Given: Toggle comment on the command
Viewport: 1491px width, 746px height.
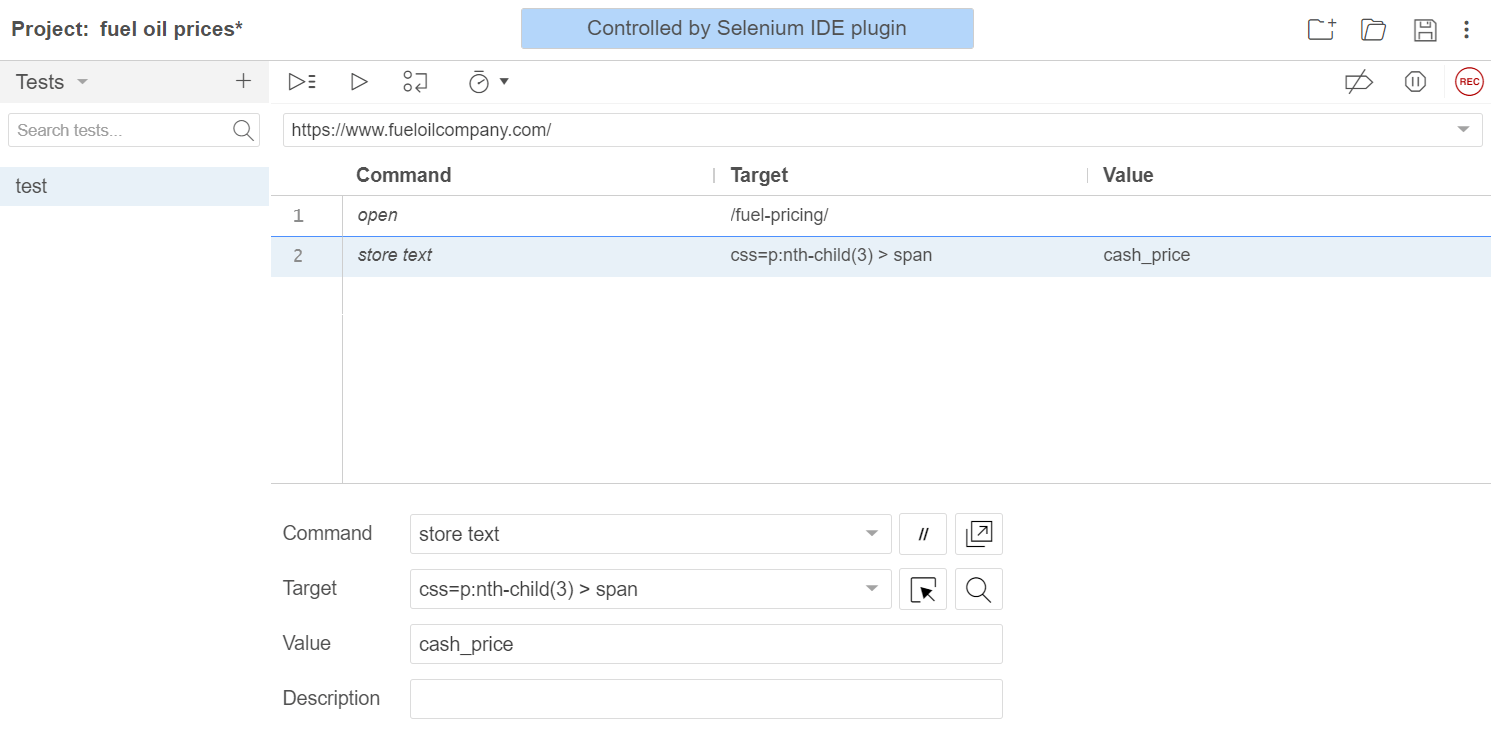Looking at the screenshot, I should 923,534.
